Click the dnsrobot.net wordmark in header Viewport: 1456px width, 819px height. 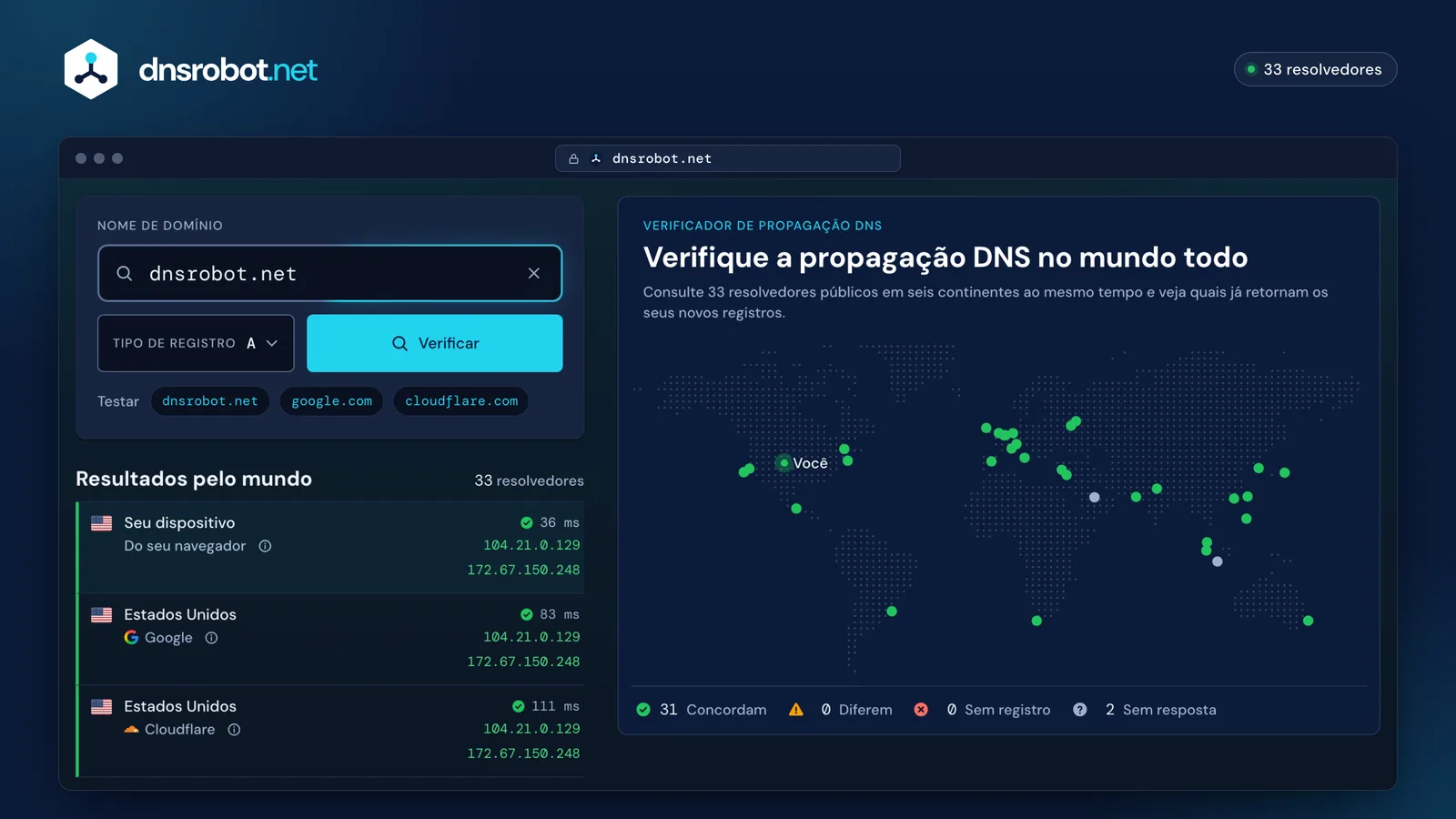click(x=228, y=70)
